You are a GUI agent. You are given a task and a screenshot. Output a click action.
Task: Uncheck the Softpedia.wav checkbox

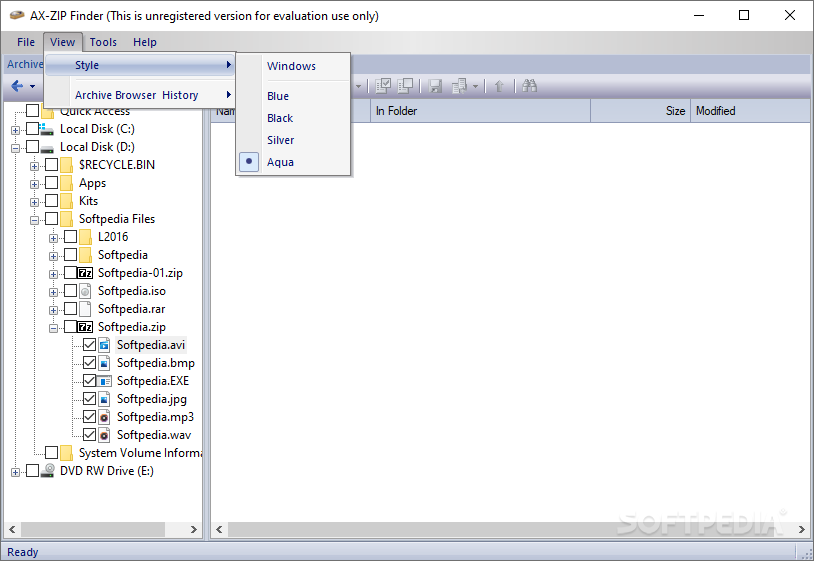point(89,435)
